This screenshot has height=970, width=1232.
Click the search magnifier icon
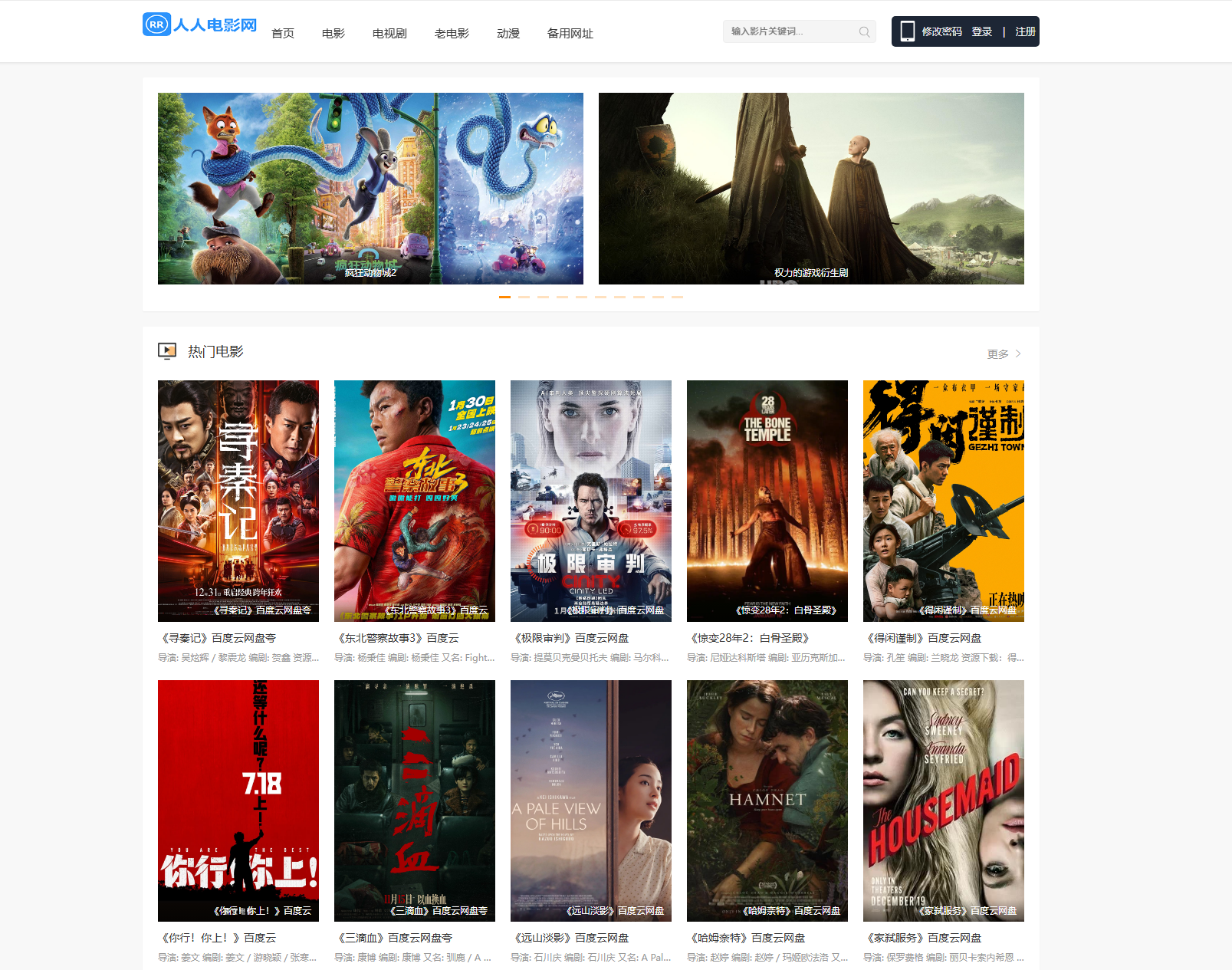pos(864,32)
